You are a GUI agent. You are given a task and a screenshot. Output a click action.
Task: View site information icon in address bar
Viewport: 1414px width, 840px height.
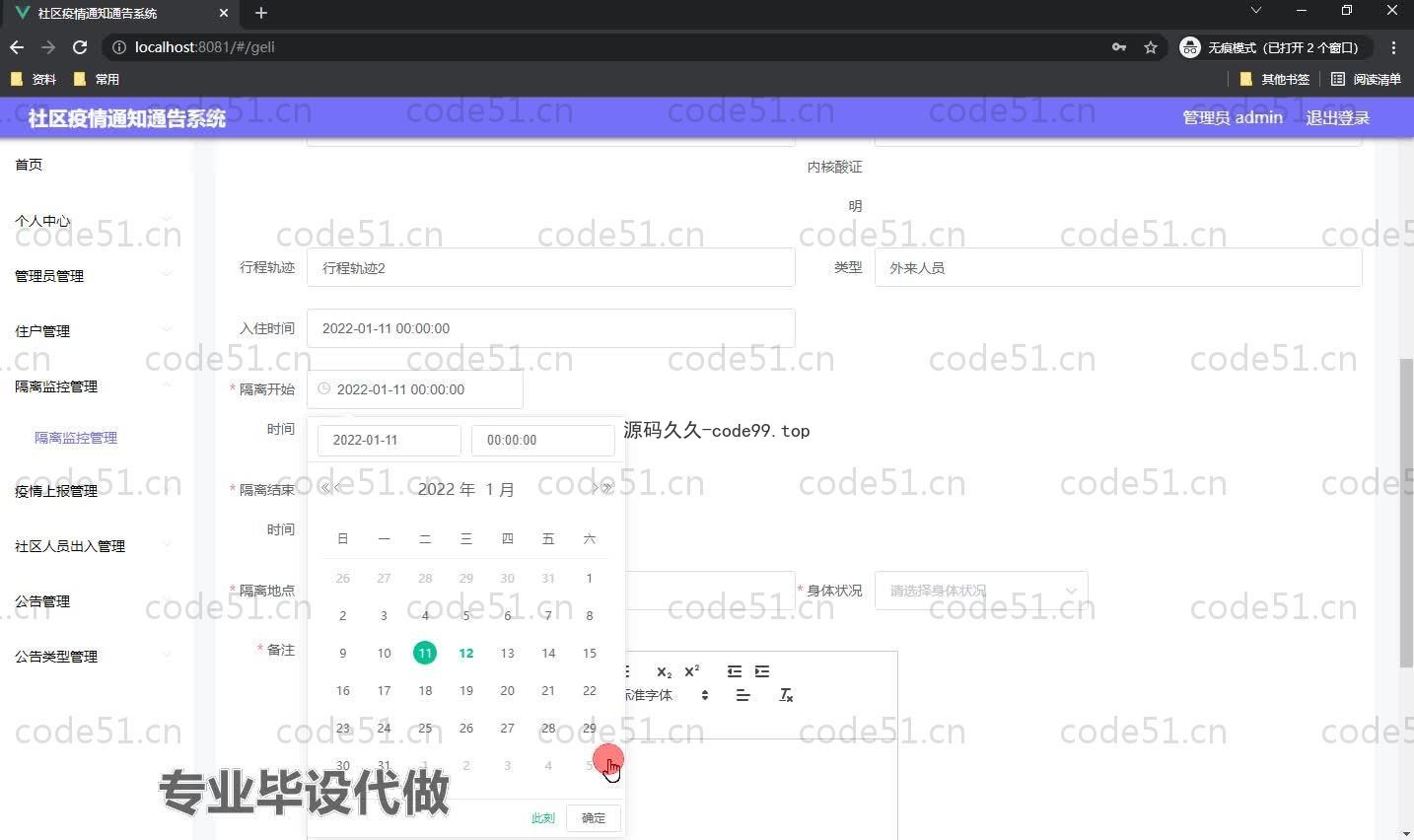(x=118, y=47)
